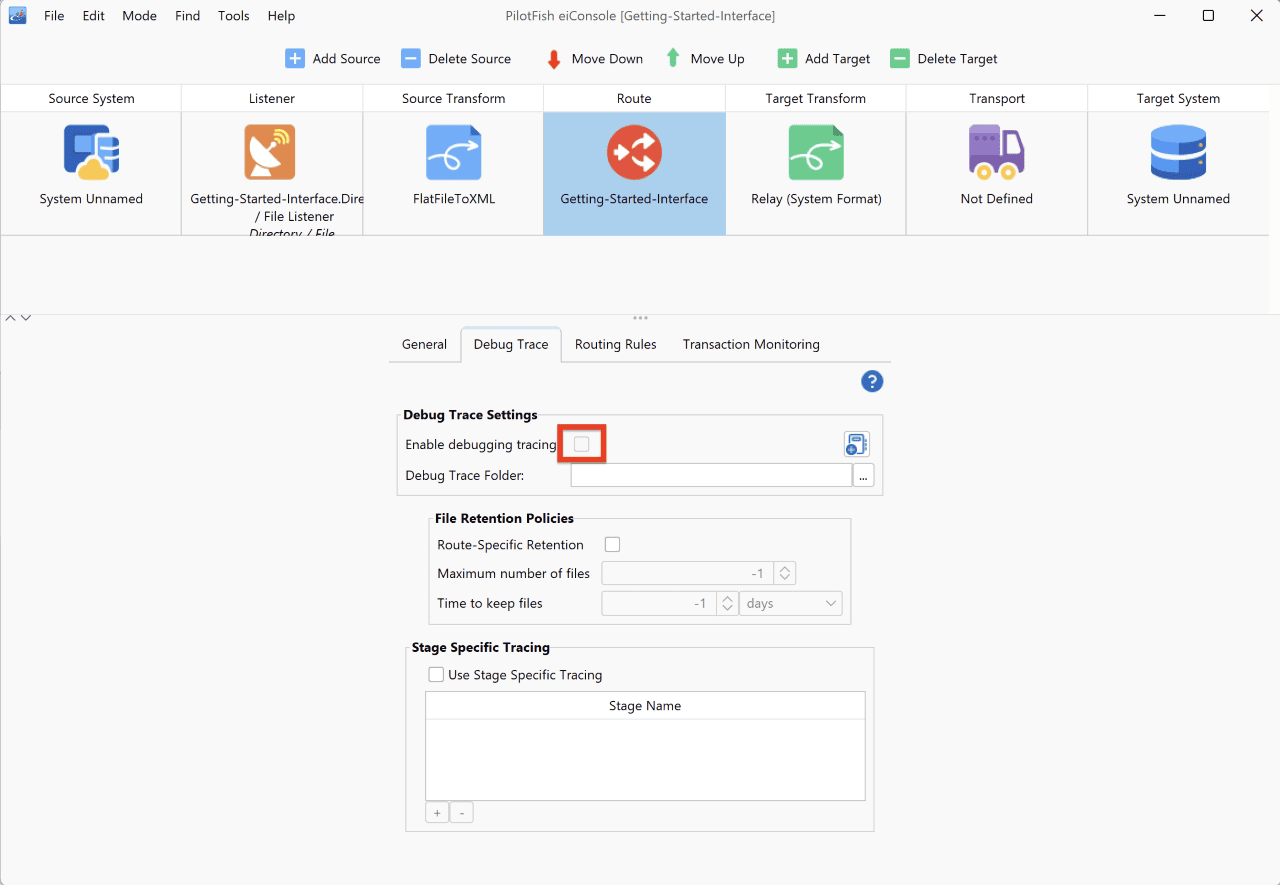Click the '+' add stage button
Screen dimensions: 1280x885
(x=437, y=813)
